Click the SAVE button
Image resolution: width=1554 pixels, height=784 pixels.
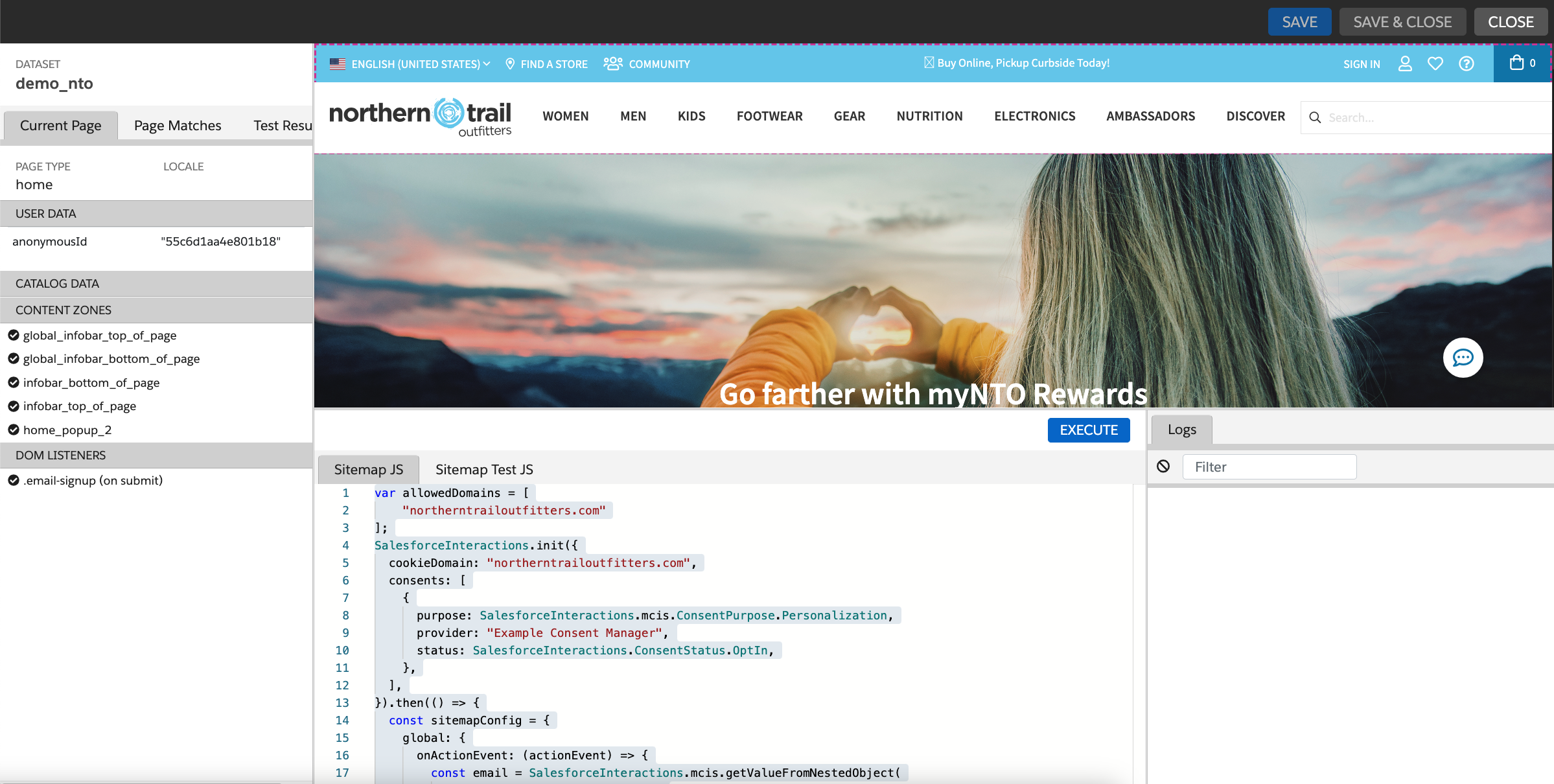1299,22
